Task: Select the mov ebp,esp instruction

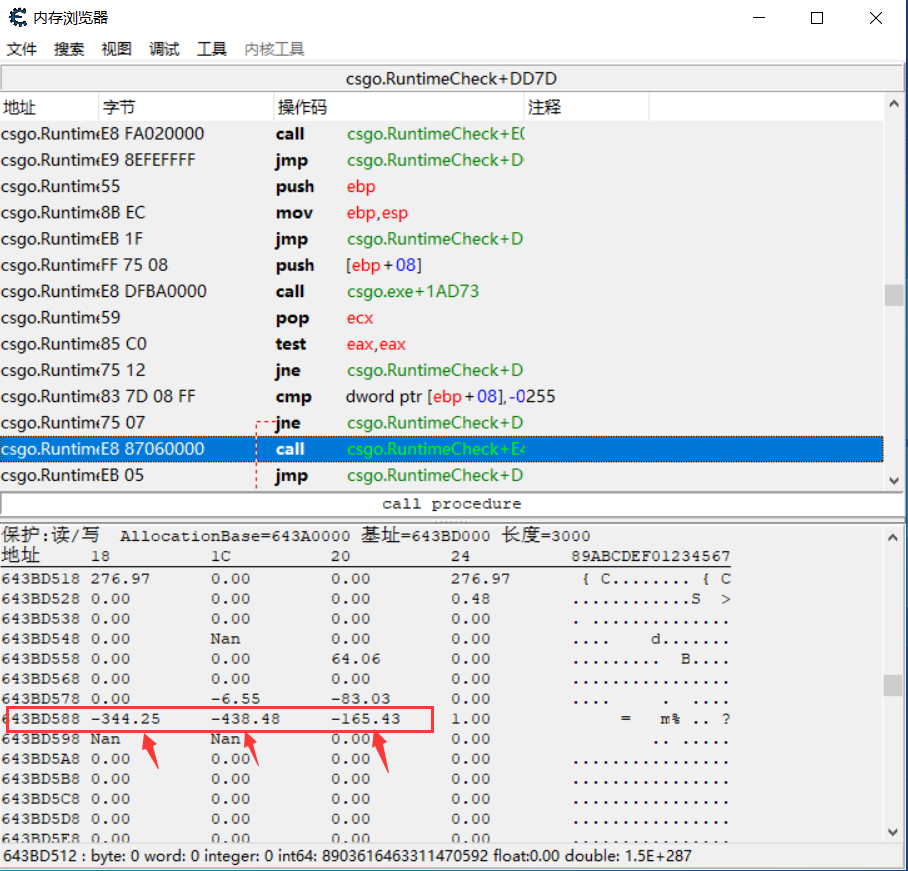Action: [442, 213]
